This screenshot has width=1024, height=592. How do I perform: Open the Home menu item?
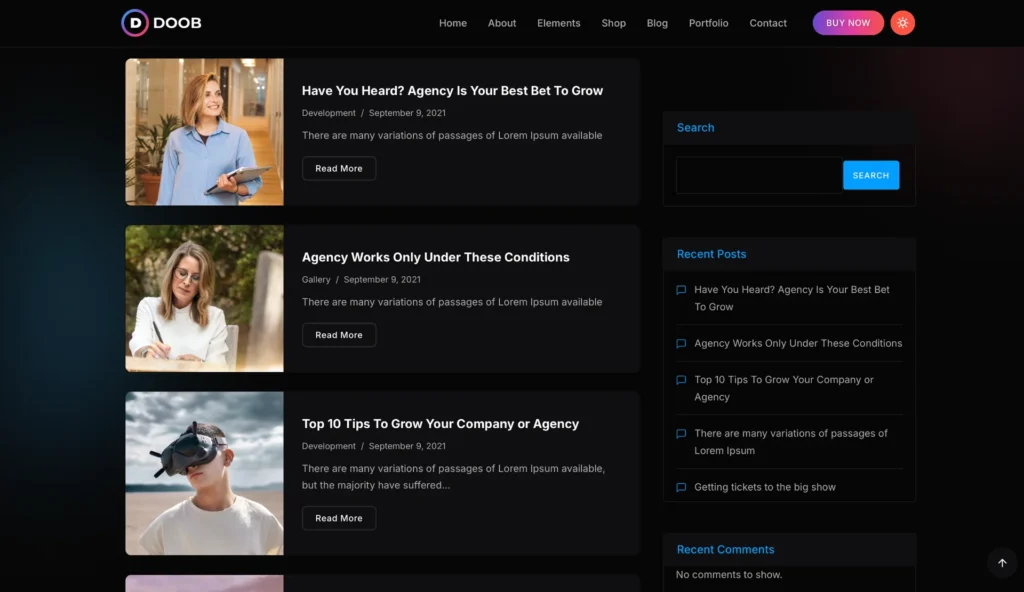point(452,23)
